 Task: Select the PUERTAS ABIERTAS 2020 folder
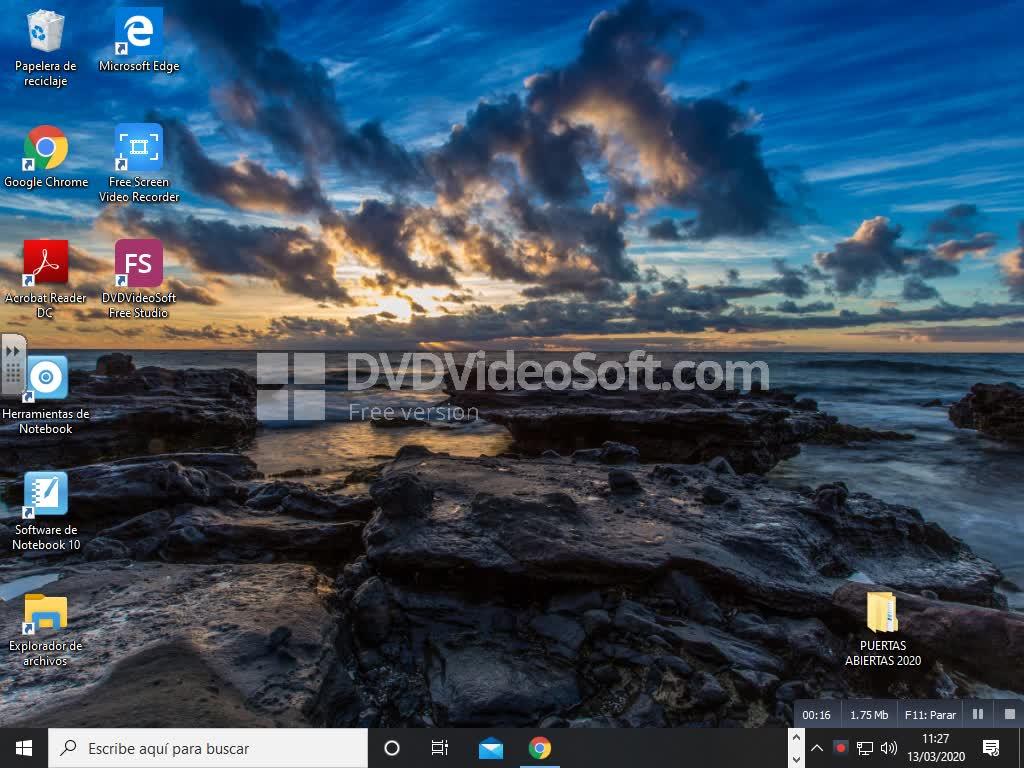(x=883, y=628)
